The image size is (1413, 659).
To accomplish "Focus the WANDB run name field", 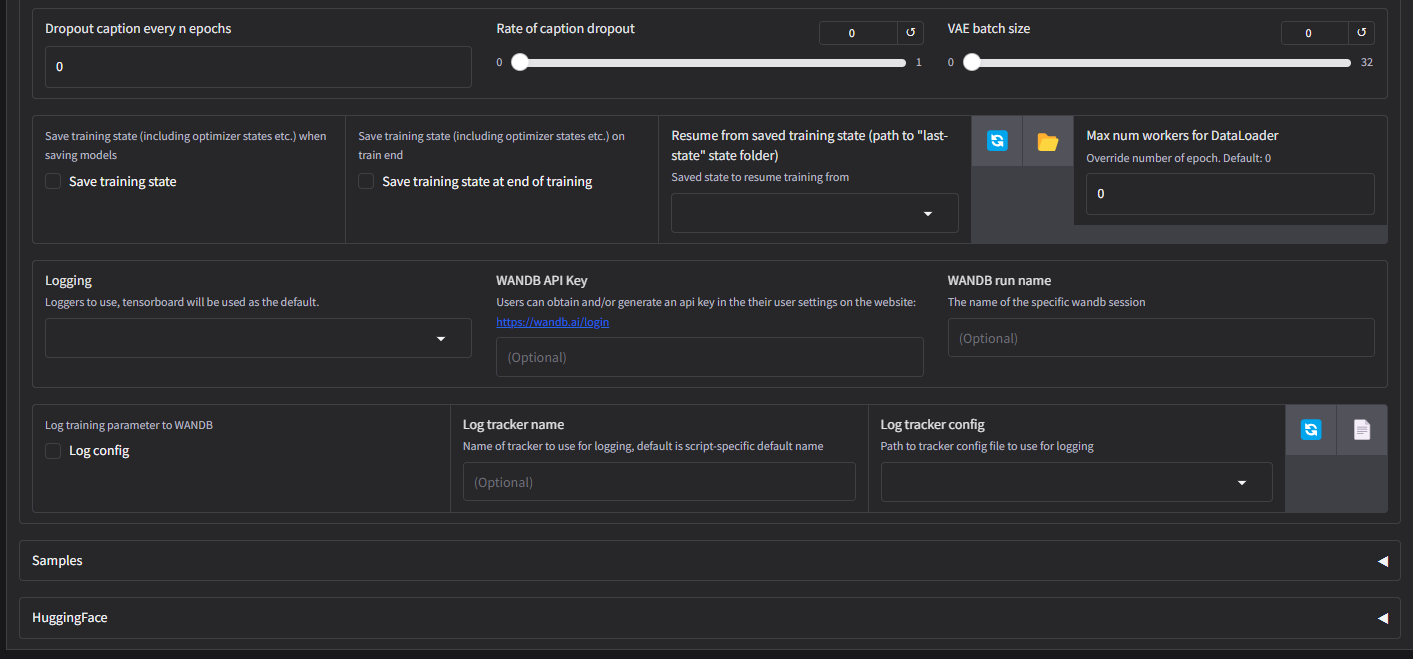I will [x=1160, y=338].
